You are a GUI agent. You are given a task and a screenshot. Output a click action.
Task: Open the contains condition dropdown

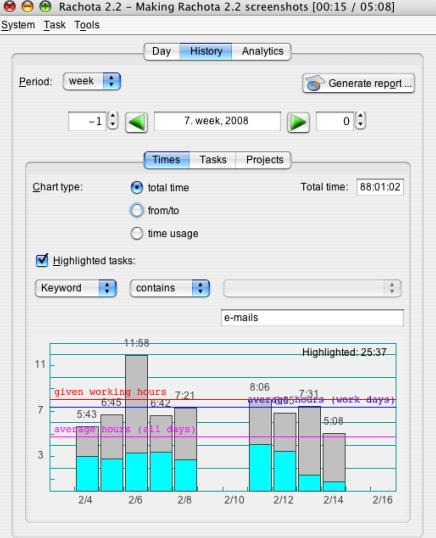click(x=170, y=288)
